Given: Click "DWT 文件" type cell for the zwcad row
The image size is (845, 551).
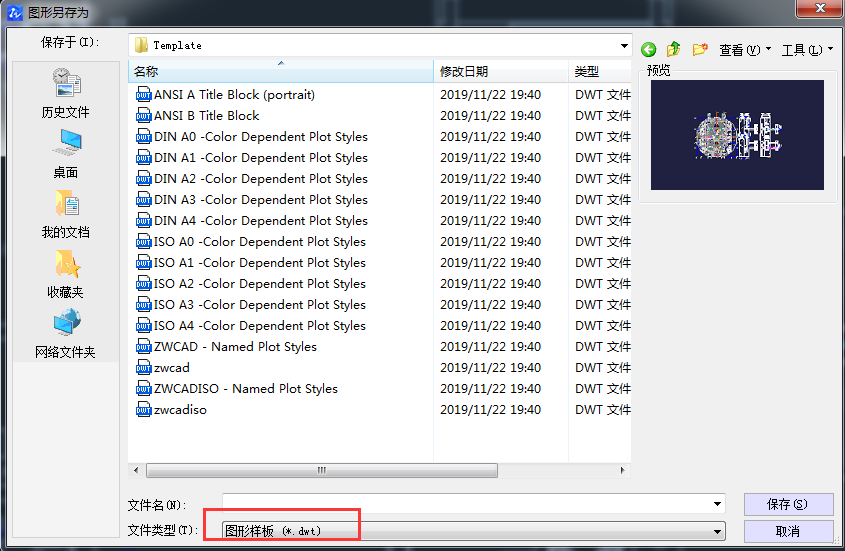Looking at the screenshot, I should (x=602, y=368).
